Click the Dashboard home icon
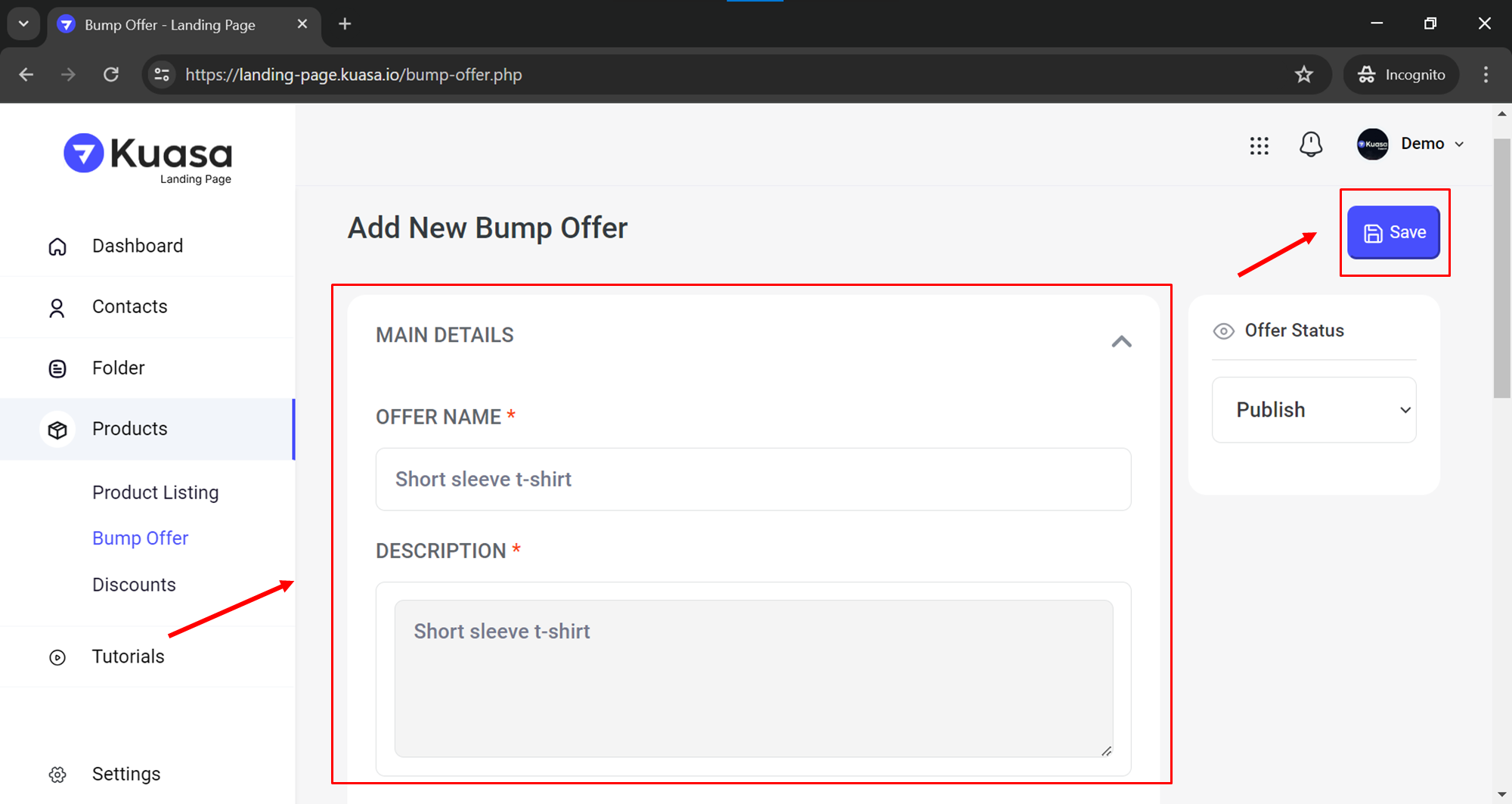Screen dimensions: 1512x804 [57, 247]
